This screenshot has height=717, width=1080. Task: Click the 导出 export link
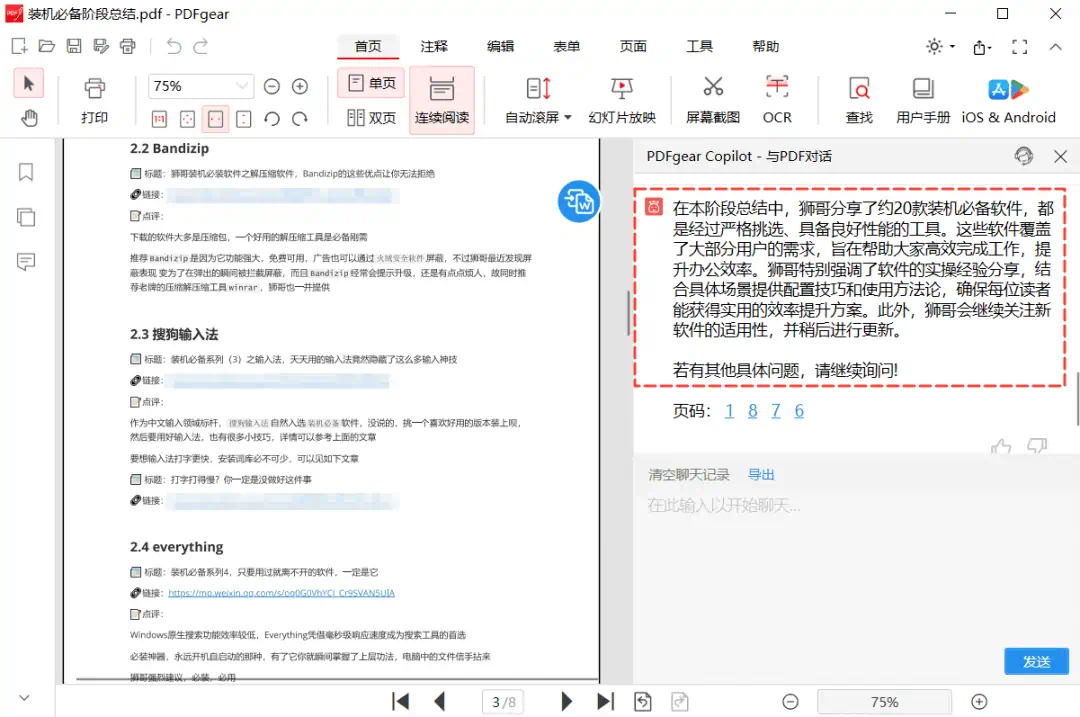761,475
